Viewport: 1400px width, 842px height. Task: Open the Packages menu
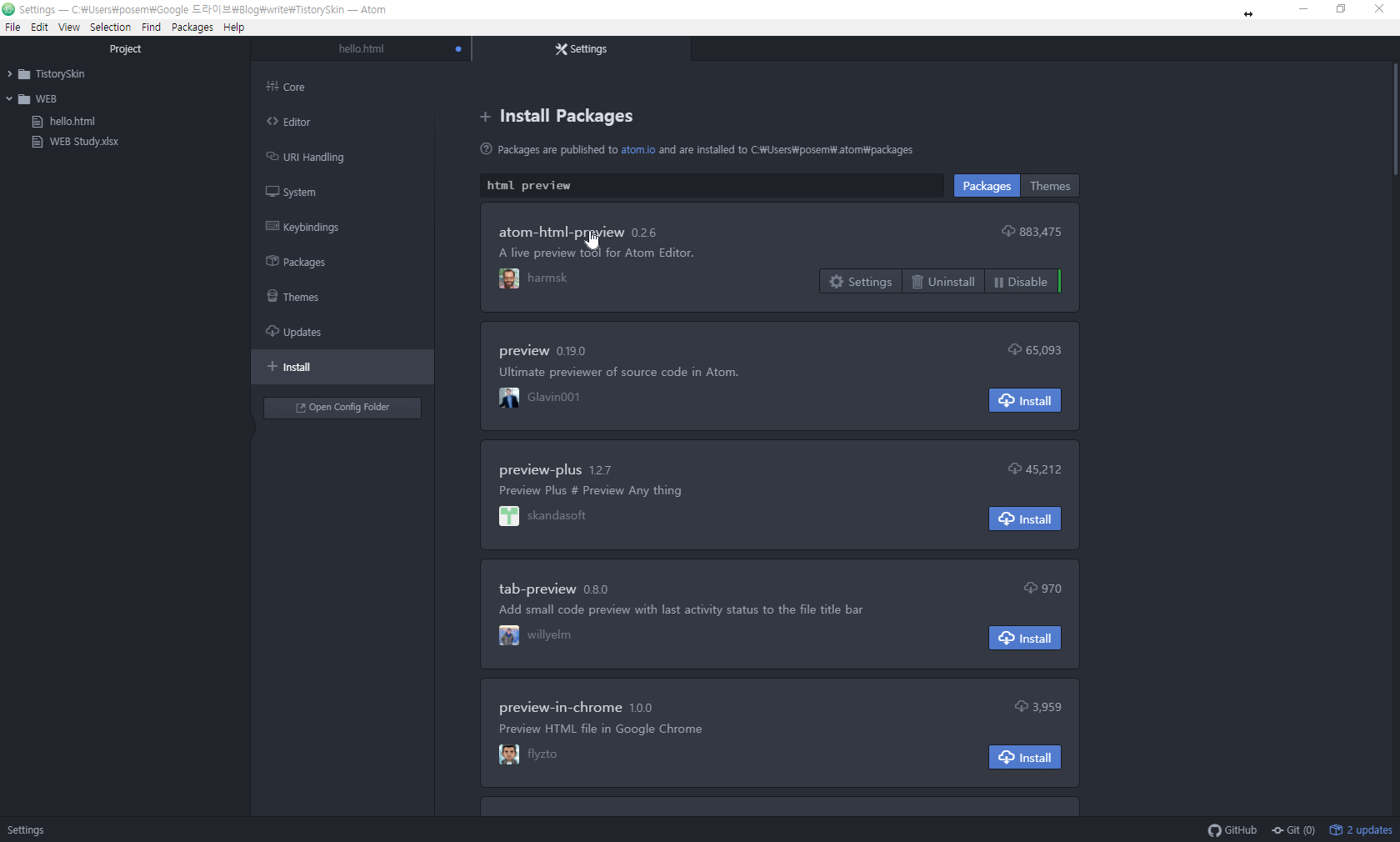pyautogui.click(x=192, y=28)
